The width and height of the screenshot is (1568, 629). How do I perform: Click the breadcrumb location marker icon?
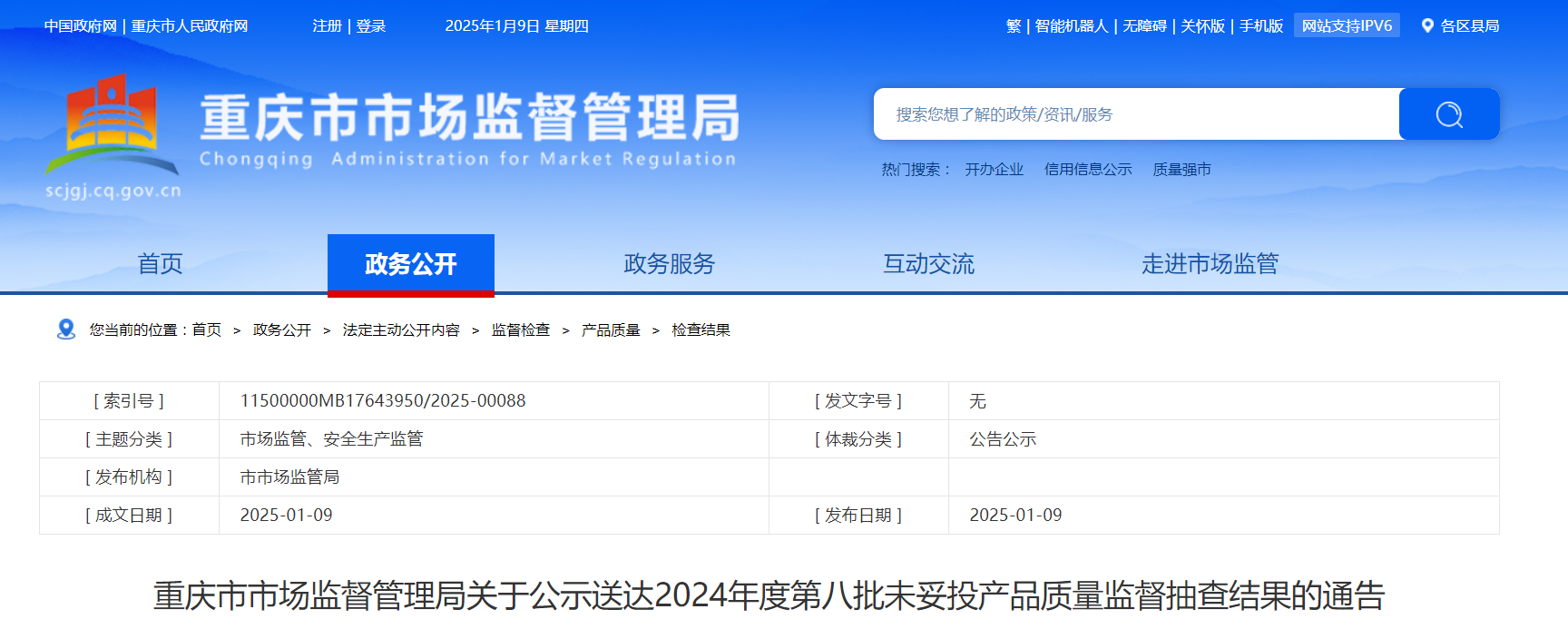[x=65, y=329]
